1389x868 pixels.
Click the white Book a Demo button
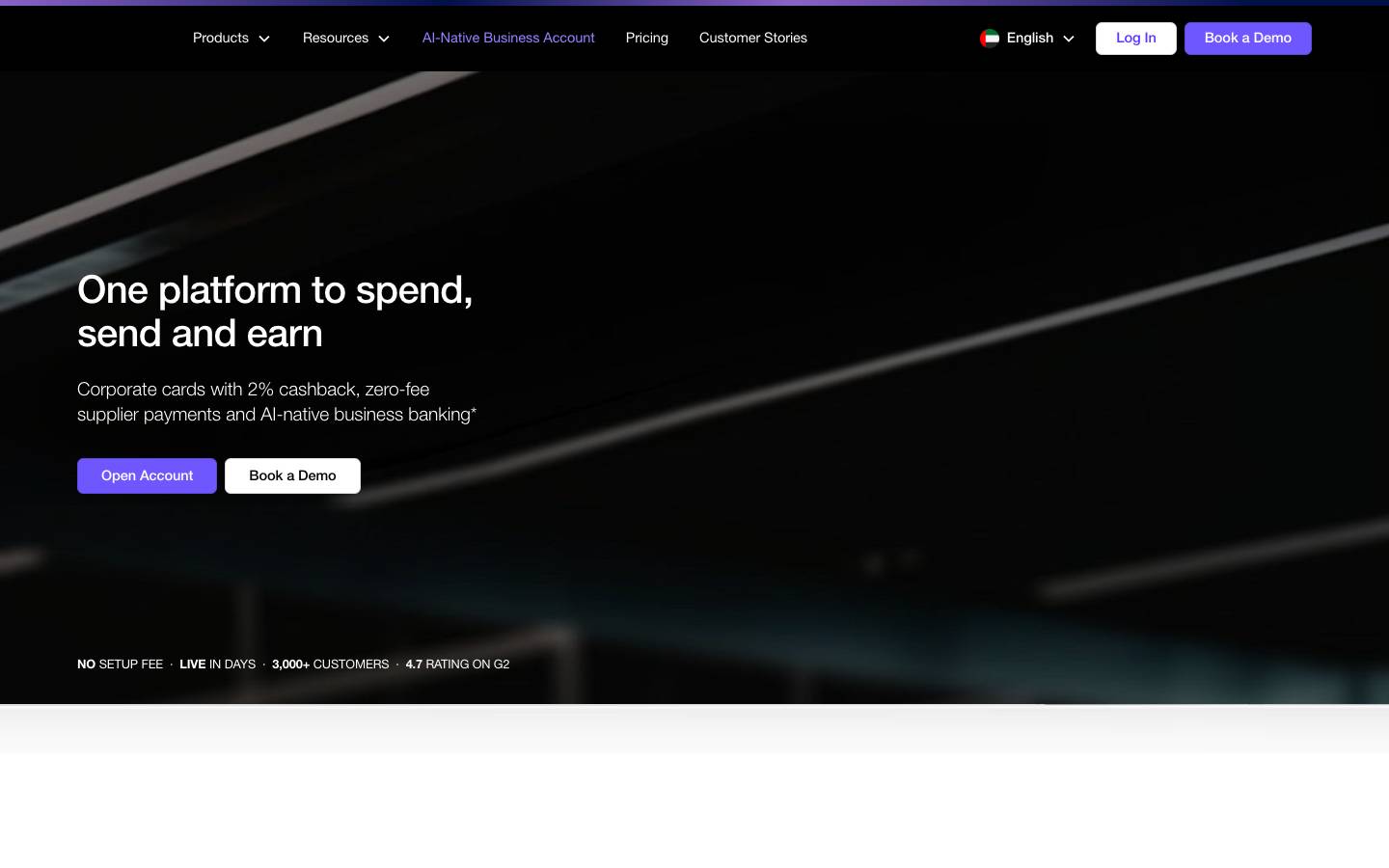pos(292,475)
